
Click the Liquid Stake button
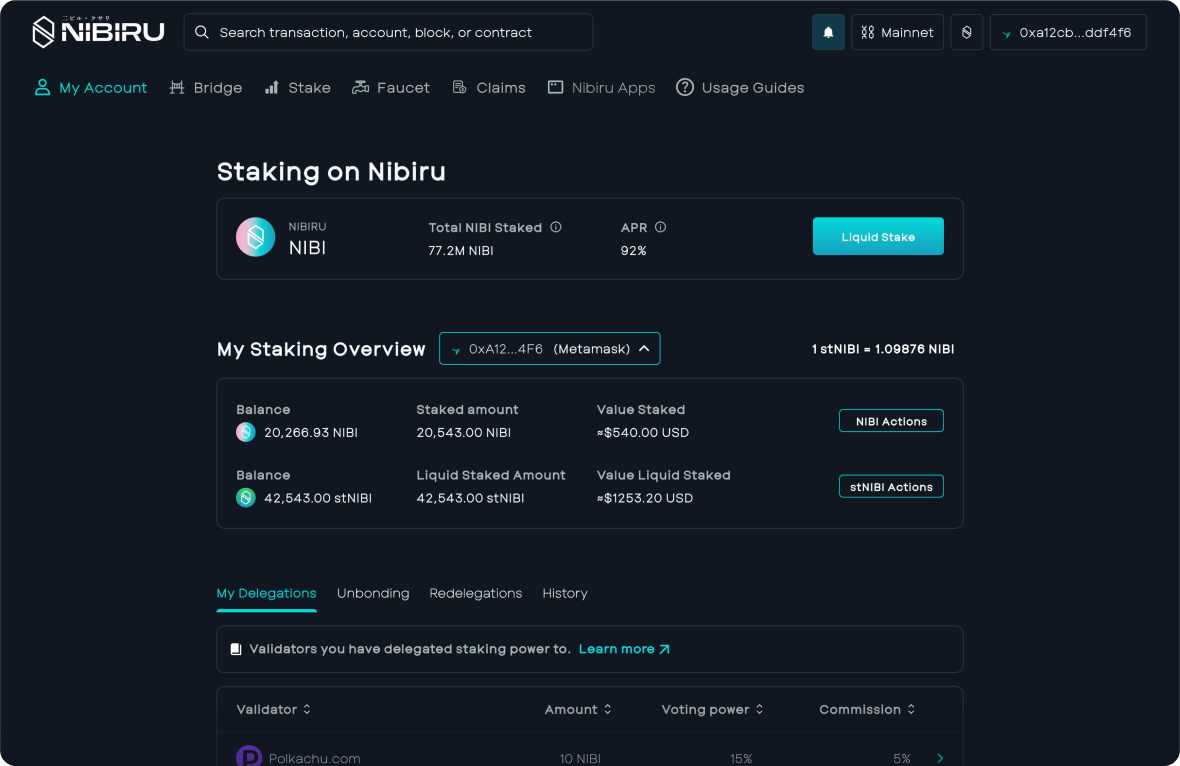877,236
